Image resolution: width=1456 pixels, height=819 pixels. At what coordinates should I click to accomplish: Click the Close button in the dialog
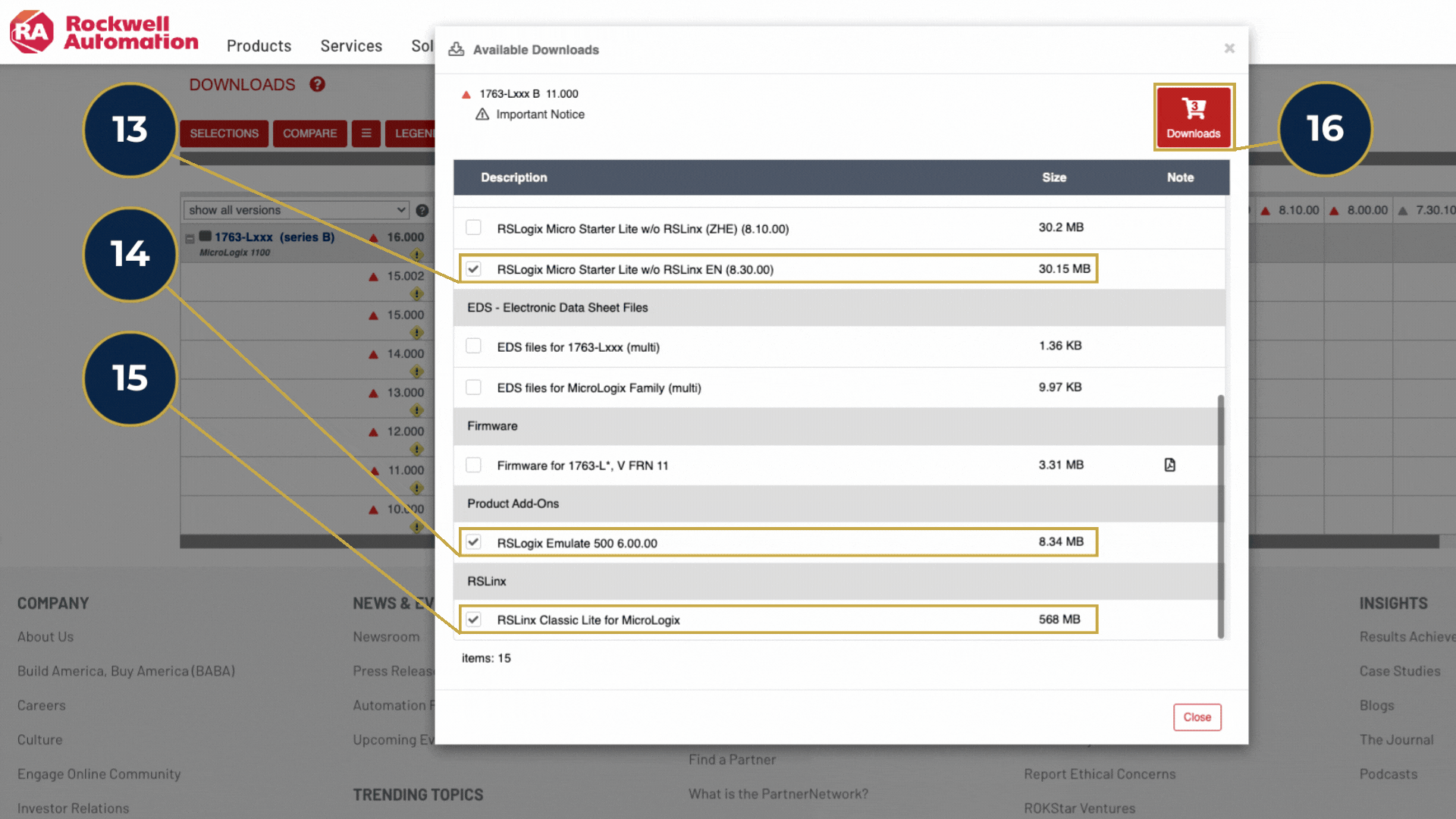coord(1197,717)
